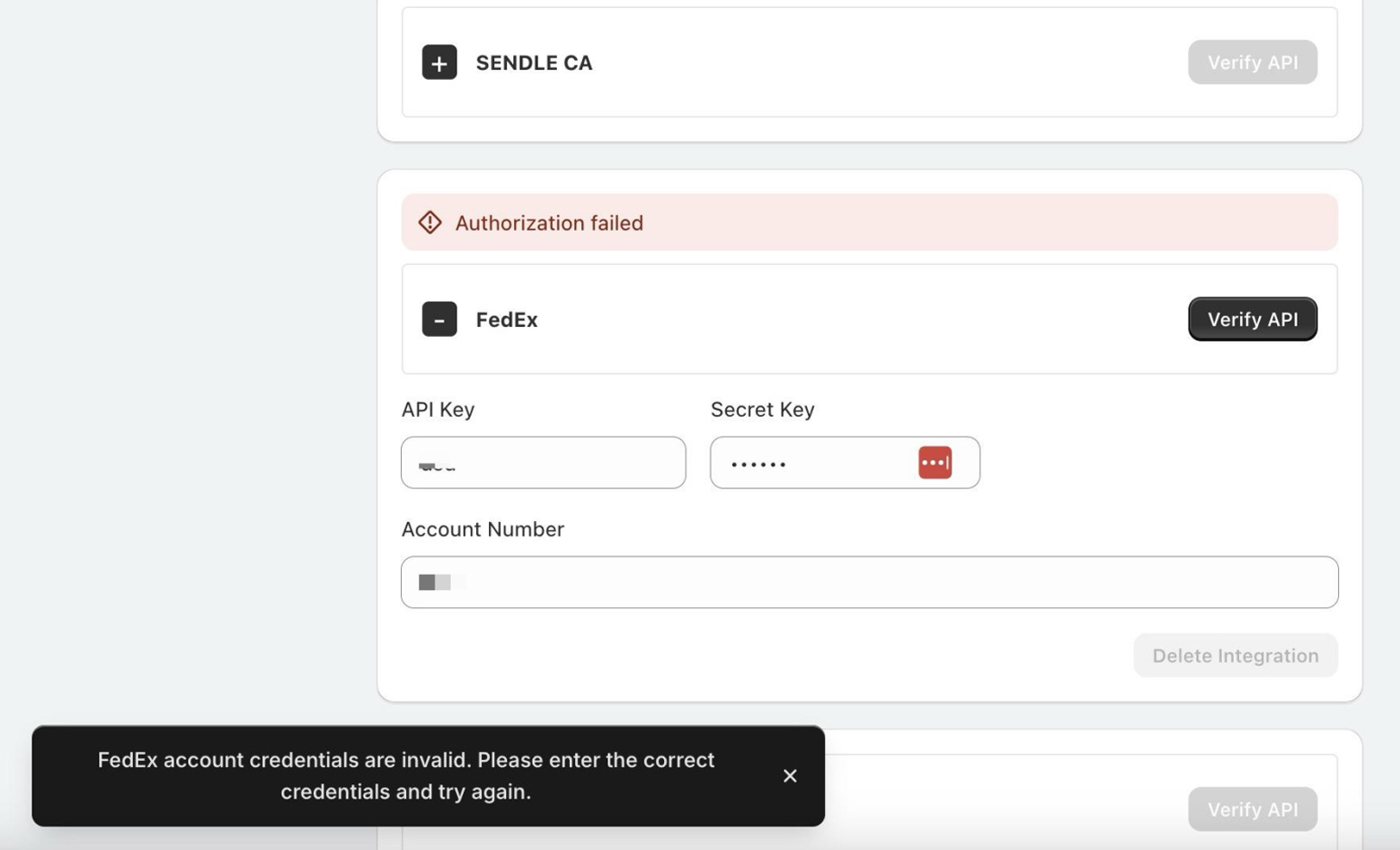This screenshot has width=1400, height=850.
Task: Click the FedEx credentials invalid message text
Action: [406, 775]
